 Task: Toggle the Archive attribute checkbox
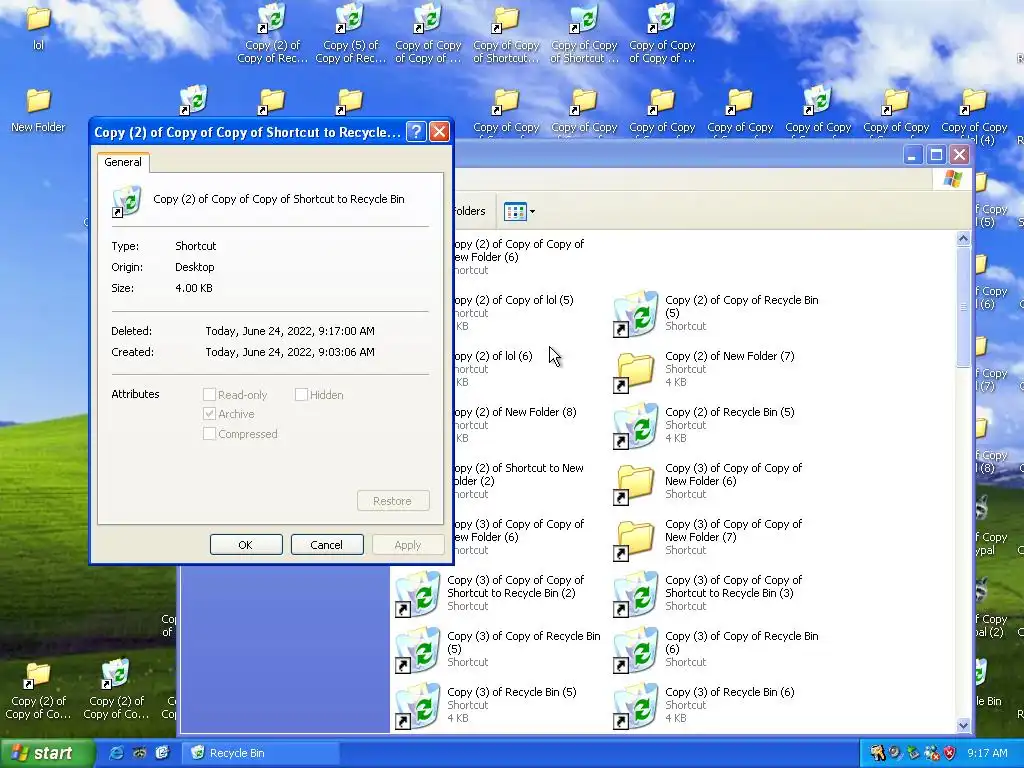tap(209, 414)
